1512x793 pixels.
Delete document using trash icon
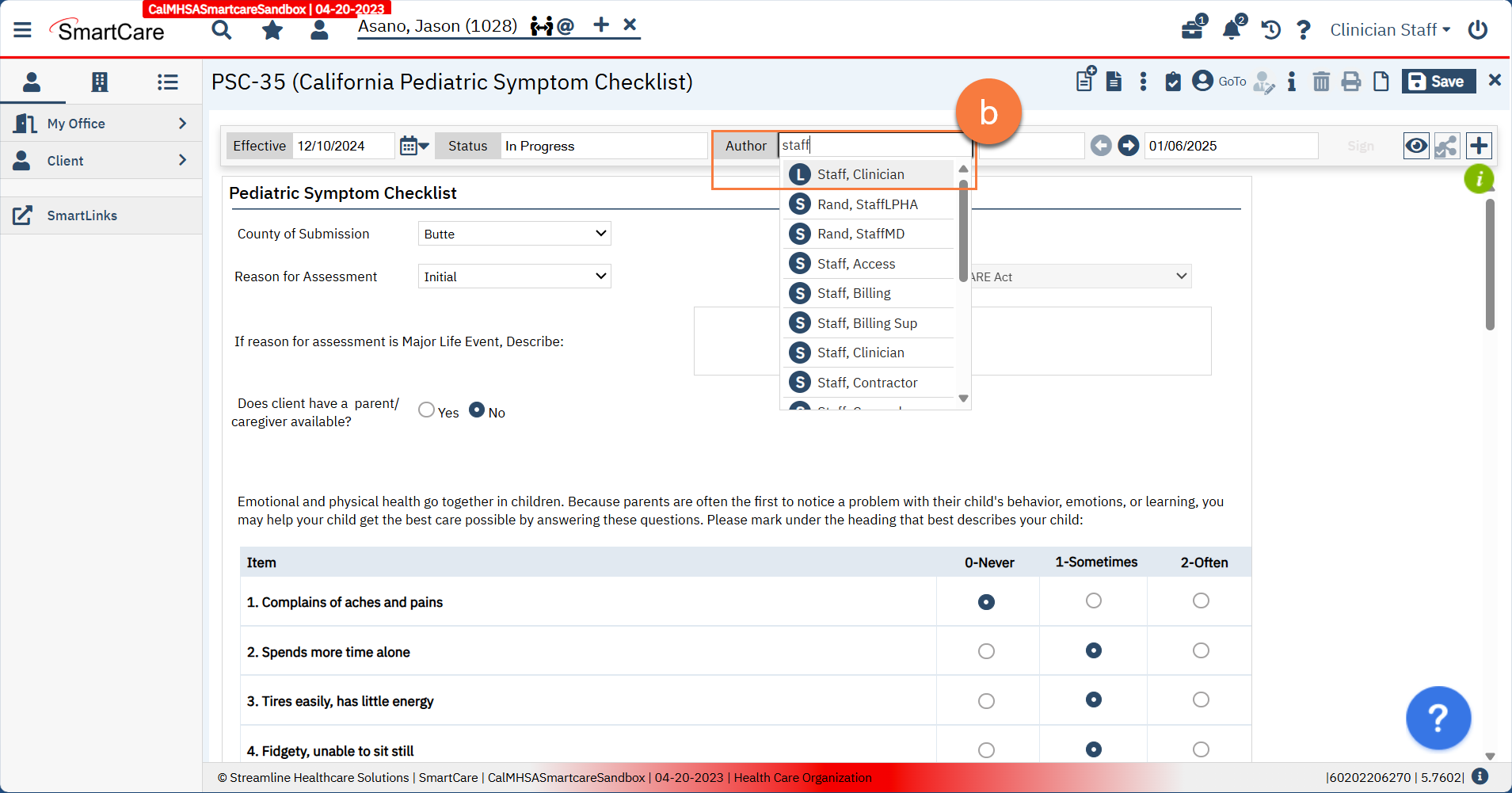point(1321,82)
